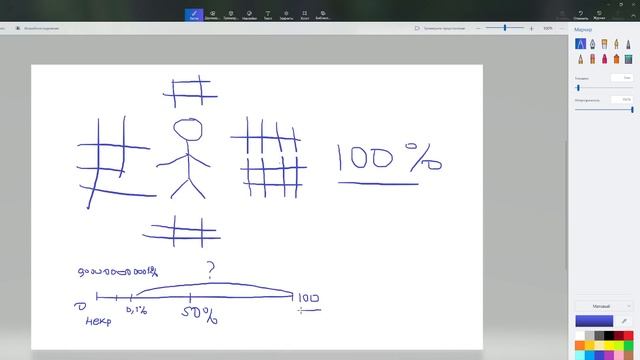Open the 3D shapes tab

tap(231, 15)
